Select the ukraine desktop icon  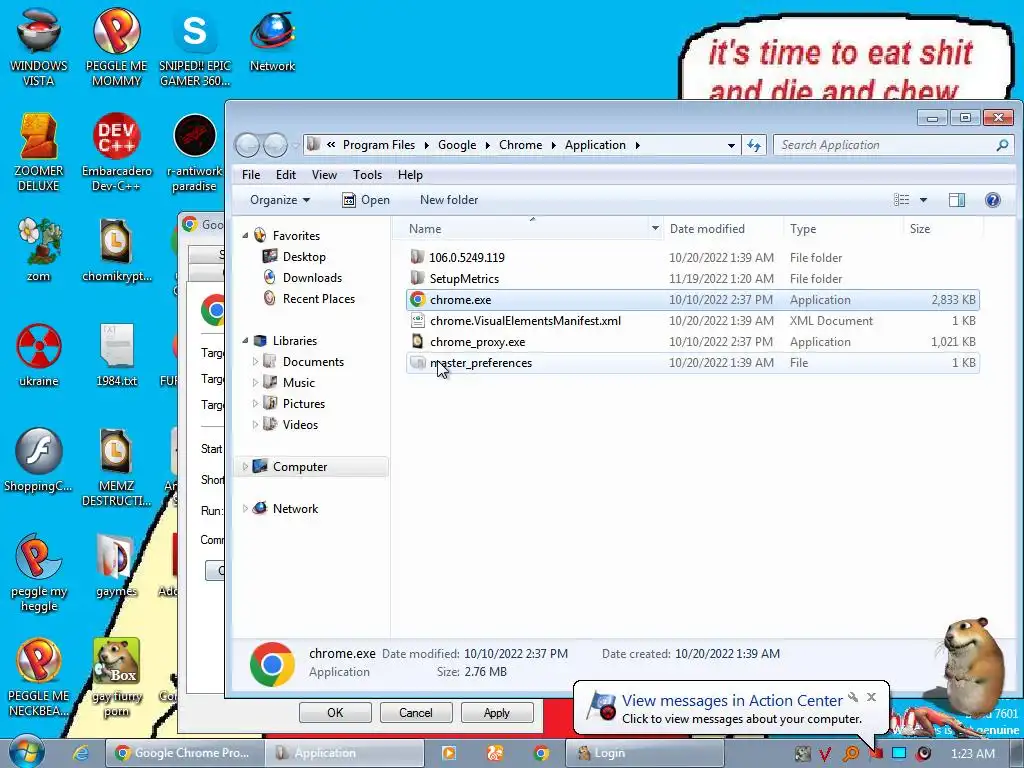pyautogui.click(x=39, y=354)
